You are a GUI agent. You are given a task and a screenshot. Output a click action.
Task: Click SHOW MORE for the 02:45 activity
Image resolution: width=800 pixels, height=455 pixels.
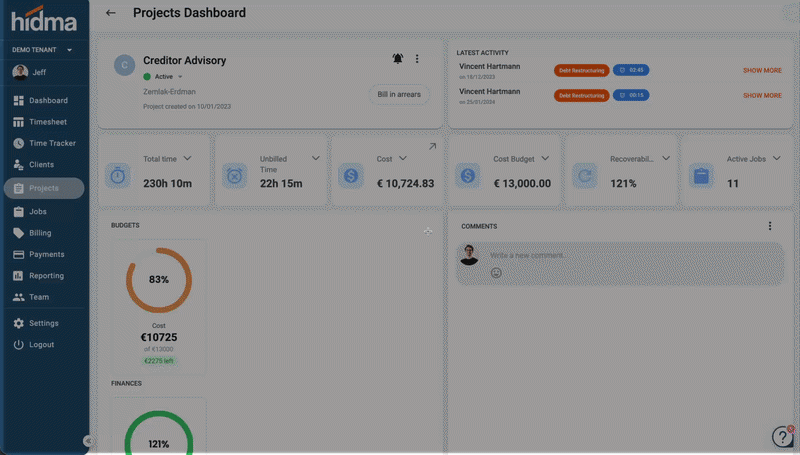(762, 70)
